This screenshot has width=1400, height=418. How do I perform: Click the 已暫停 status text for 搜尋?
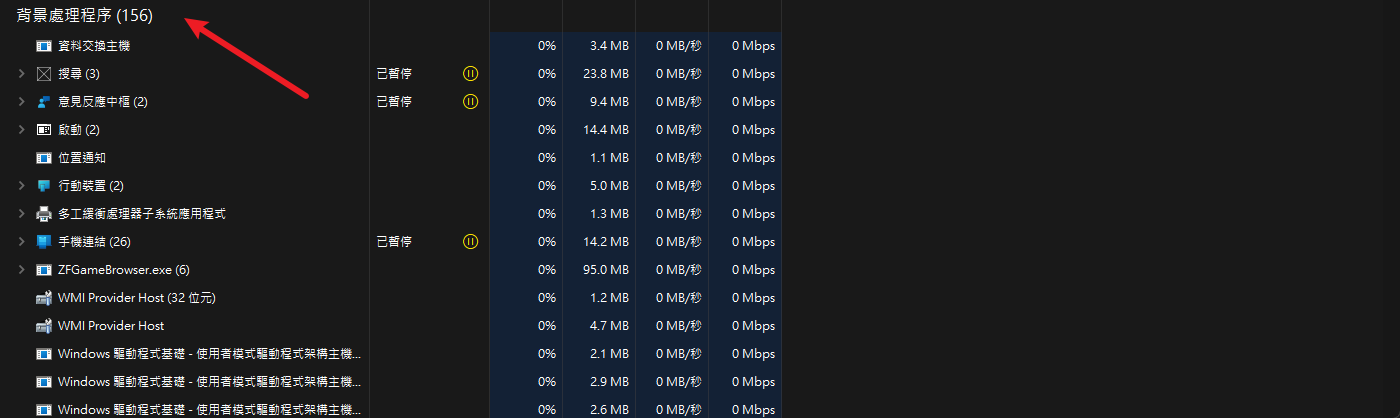pyautogui.click(x=394, y=74)
